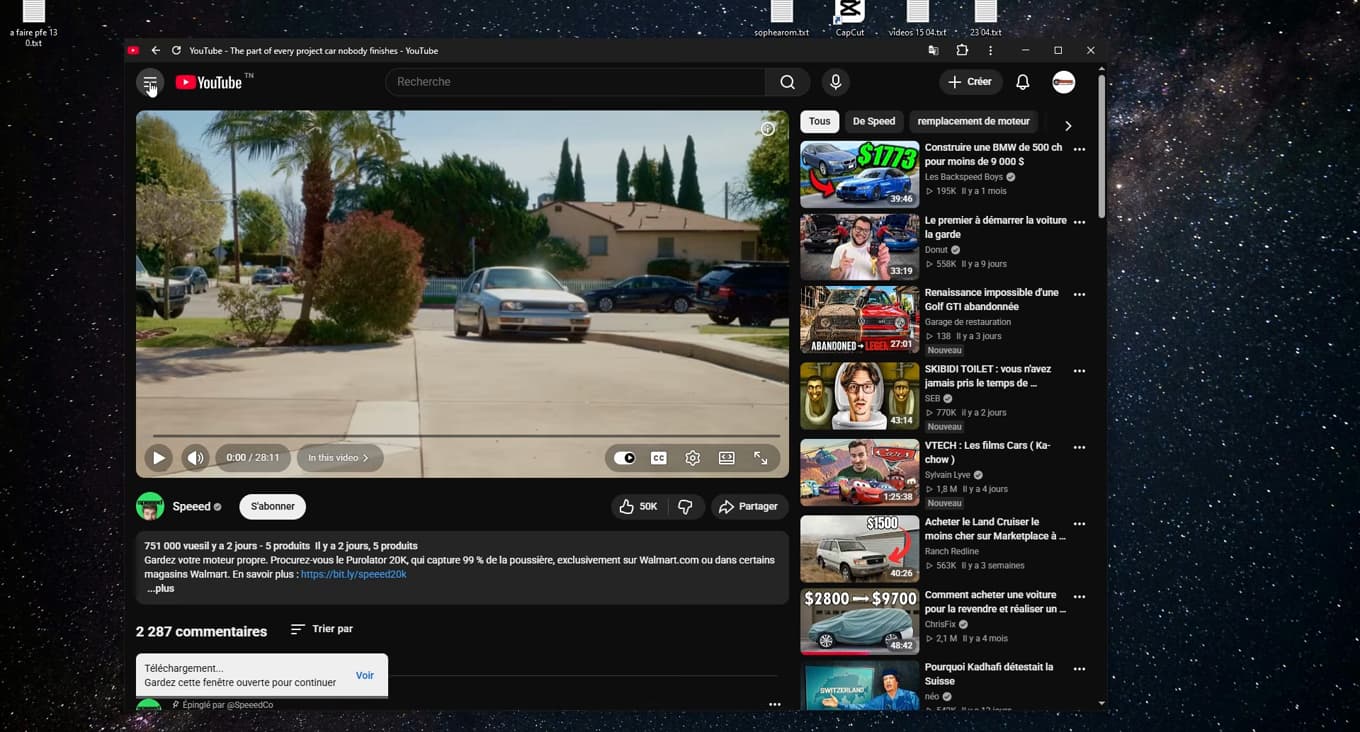Start voice search with microphone icon

click(836, 82)
